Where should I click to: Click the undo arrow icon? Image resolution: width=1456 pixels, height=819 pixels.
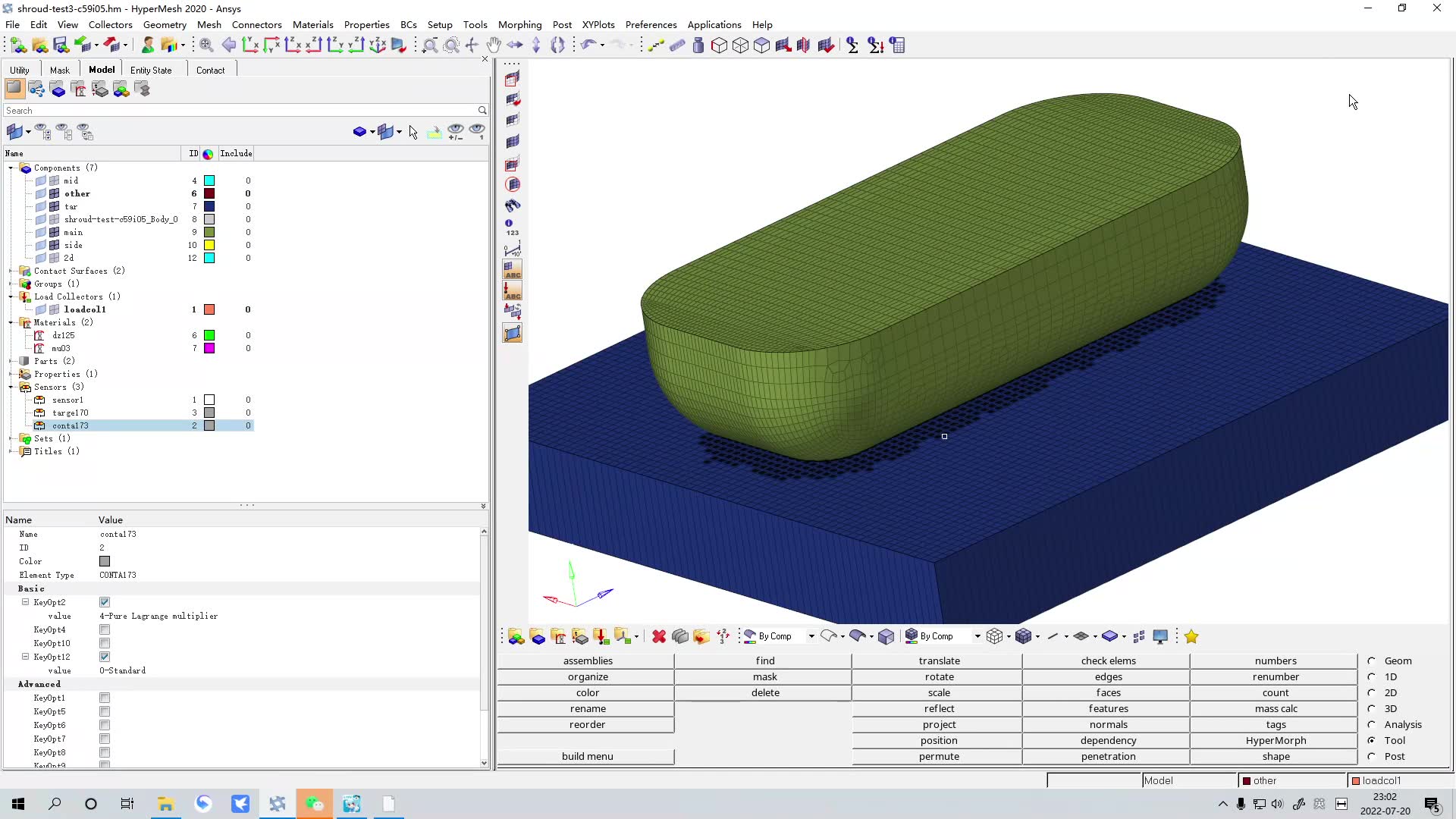[587, 45]
